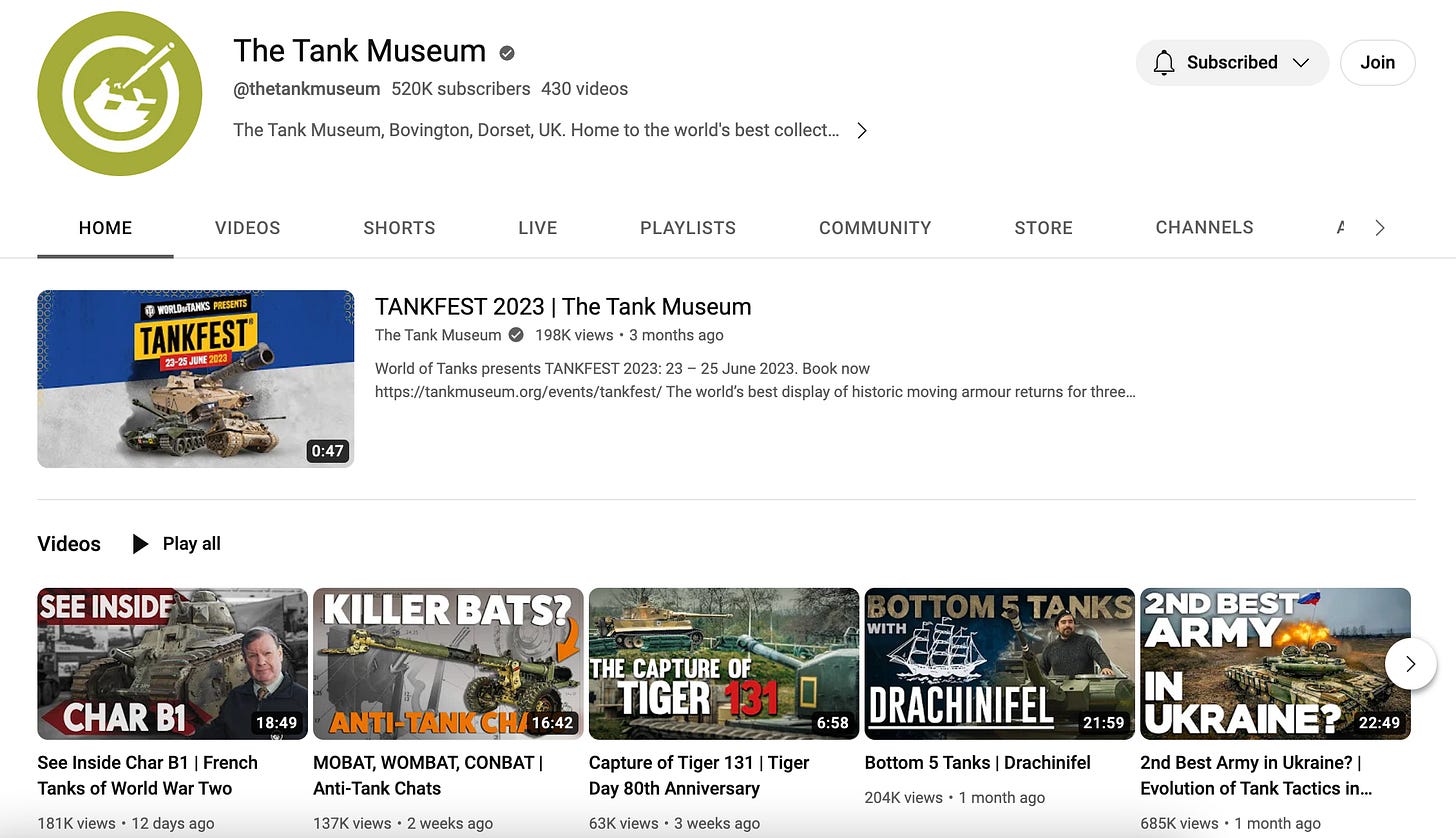Image resolution: width=1456 pixels, height=838 pixels.
Task: Click 18:49 duration badge on Char B1
Action: point(276,722)
